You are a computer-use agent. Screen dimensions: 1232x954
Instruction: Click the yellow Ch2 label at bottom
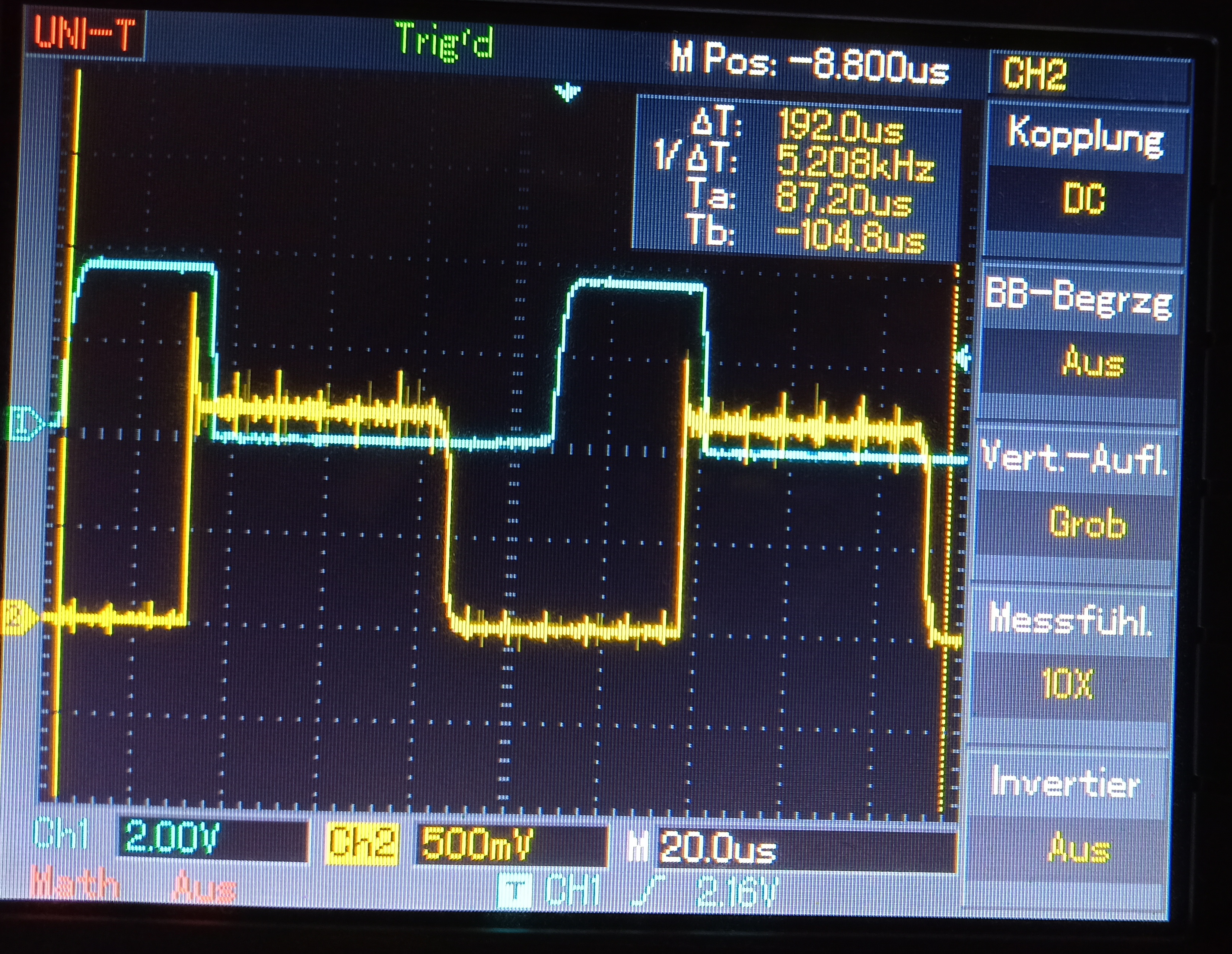click(362, 844)
